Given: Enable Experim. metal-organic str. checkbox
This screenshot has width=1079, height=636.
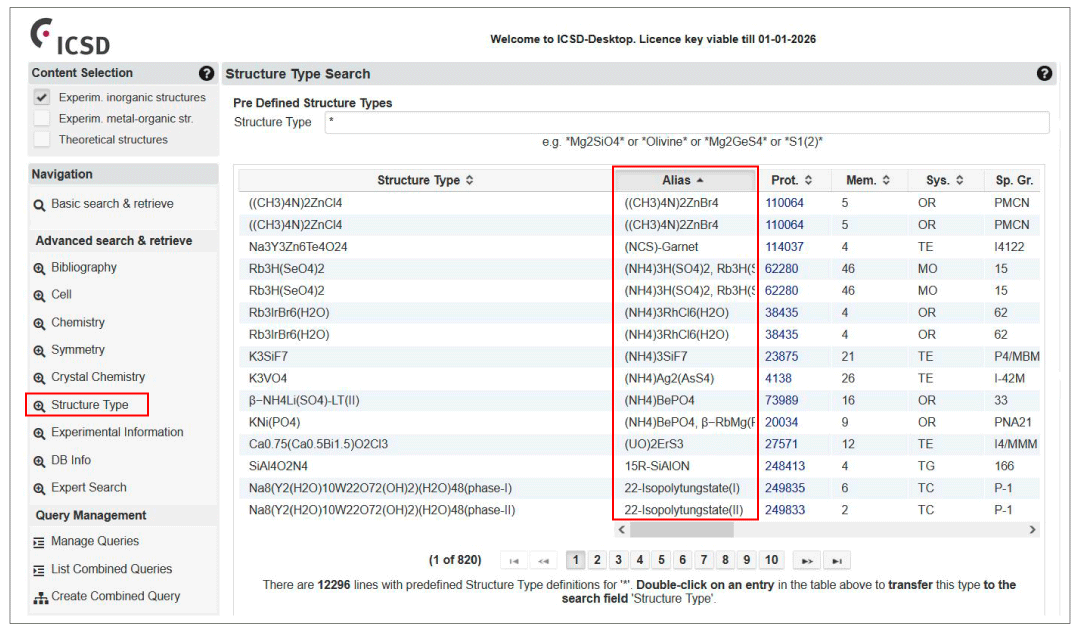Looking at the screenshot, I should point(42,118).
